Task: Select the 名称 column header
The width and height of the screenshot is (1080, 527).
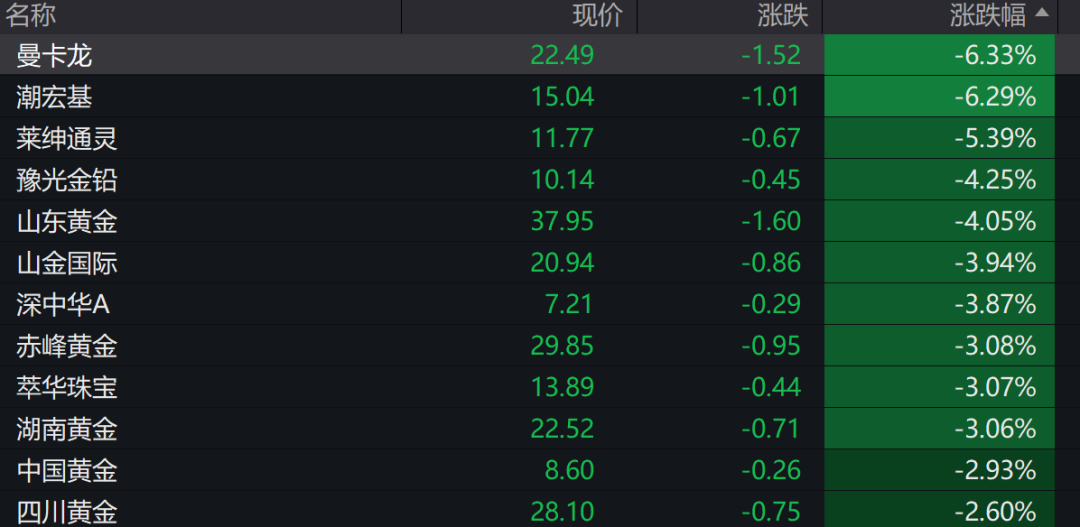Action: pyautogui.click(x=31, y=15)
